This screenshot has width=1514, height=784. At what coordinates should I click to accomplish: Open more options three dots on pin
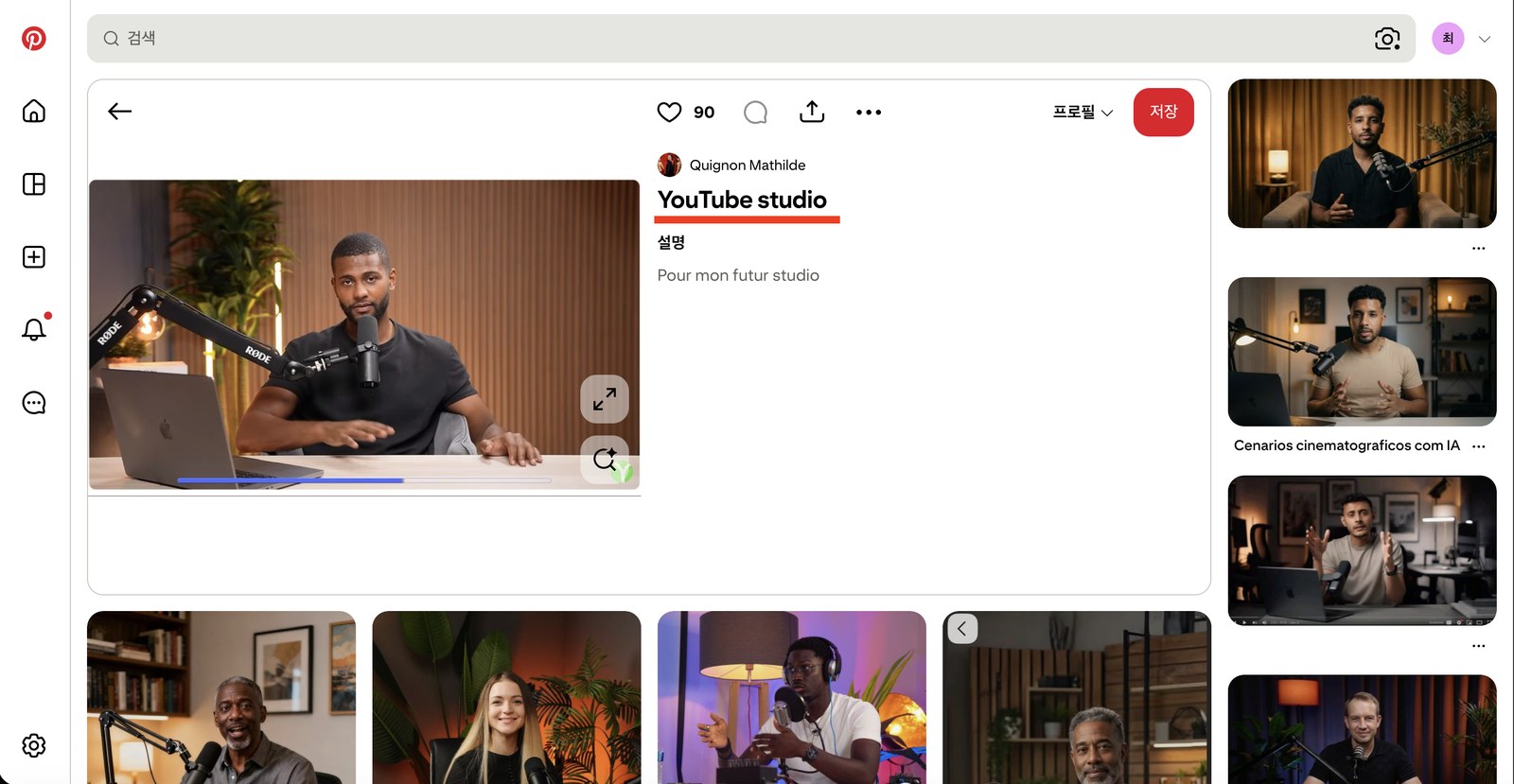point(869,112)
